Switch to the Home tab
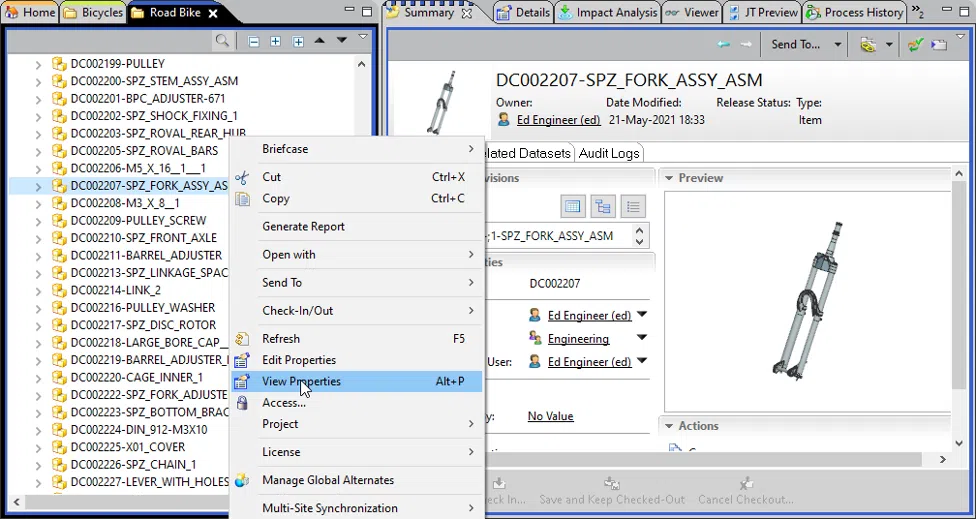 click(30, 12)
